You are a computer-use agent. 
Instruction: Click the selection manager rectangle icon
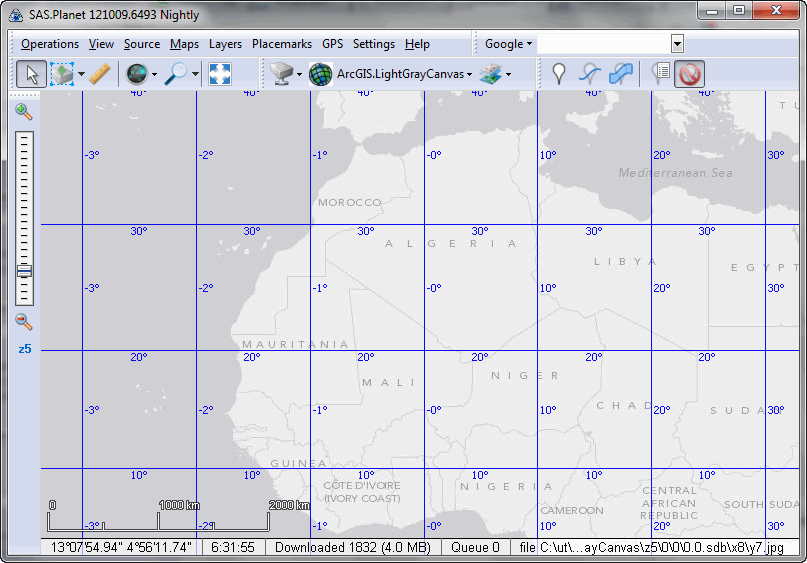63,74
